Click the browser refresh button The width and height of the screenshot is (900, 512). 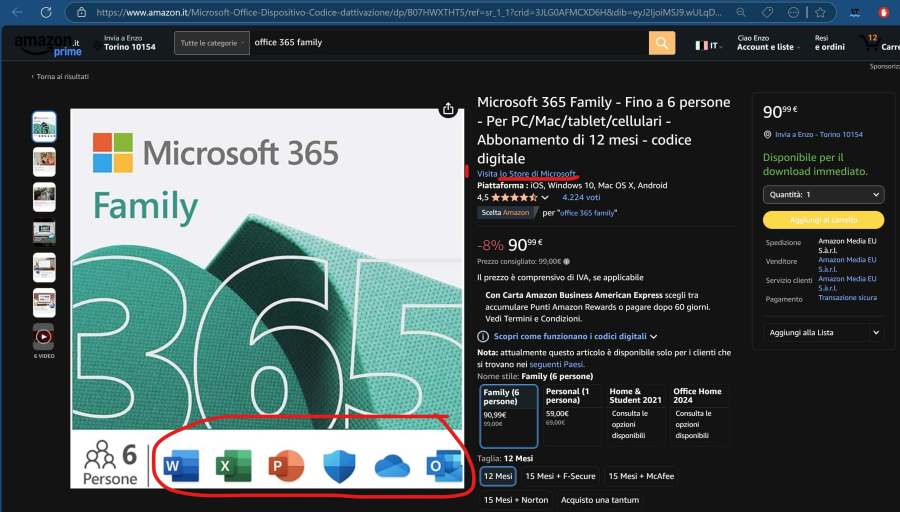click(46, 13)
